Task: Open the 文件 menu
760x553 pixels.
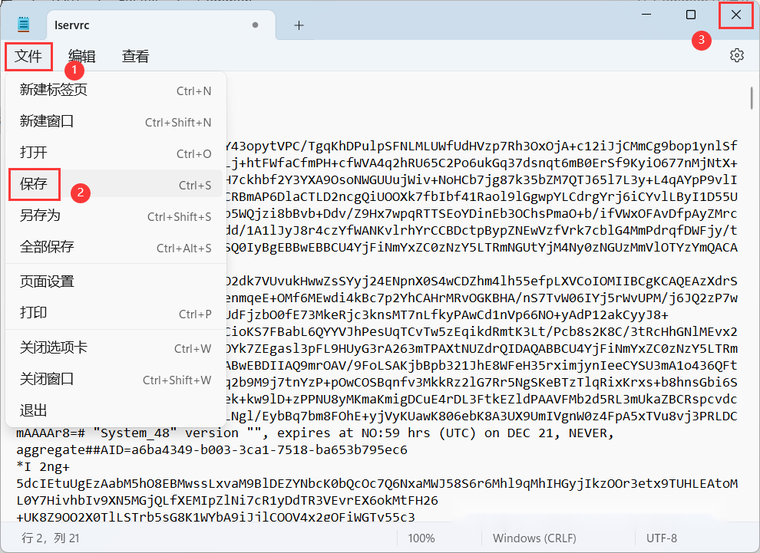Action: [x=28, y=56]
